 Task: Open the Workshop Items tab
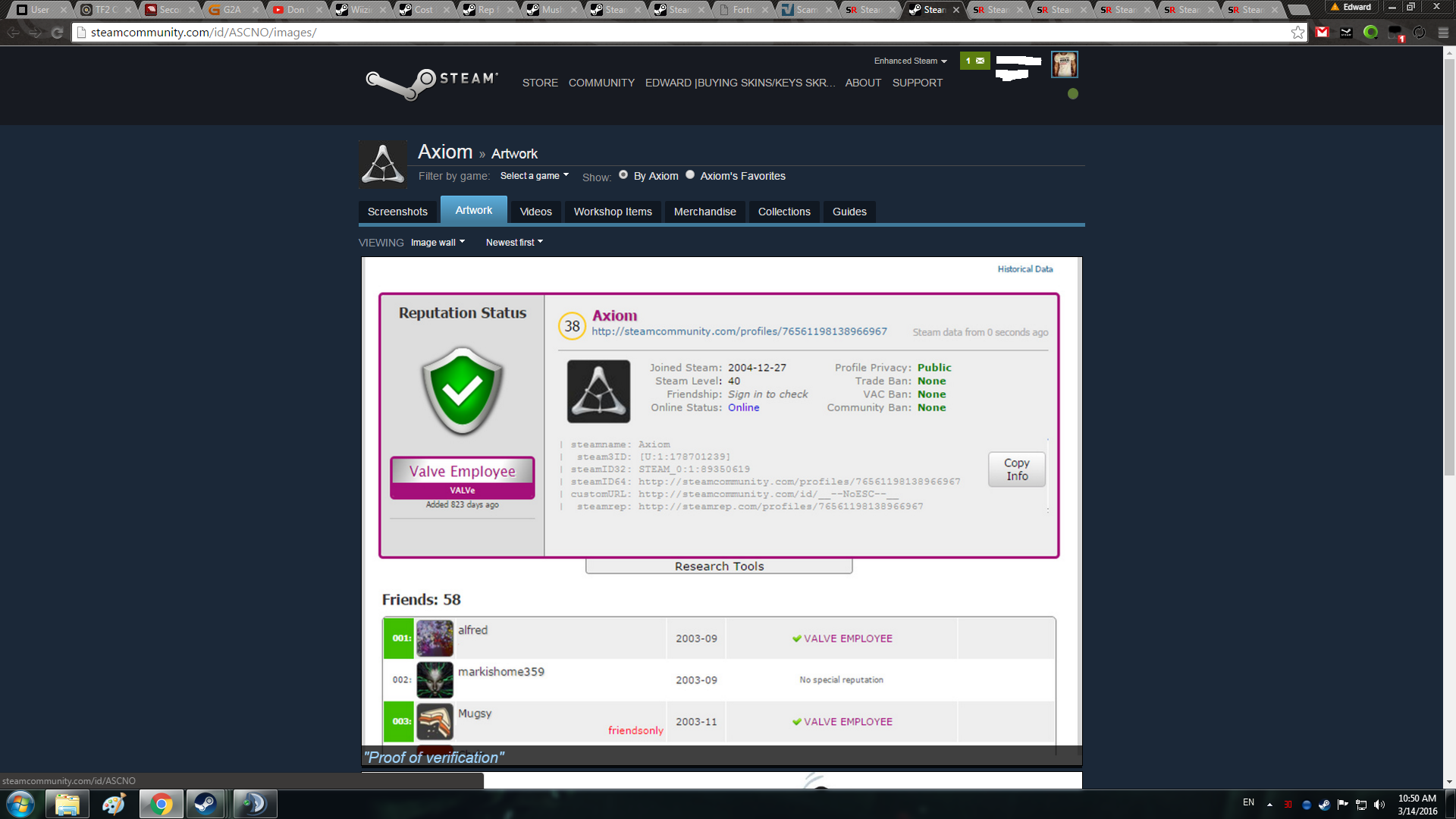[x=613, y=212]
